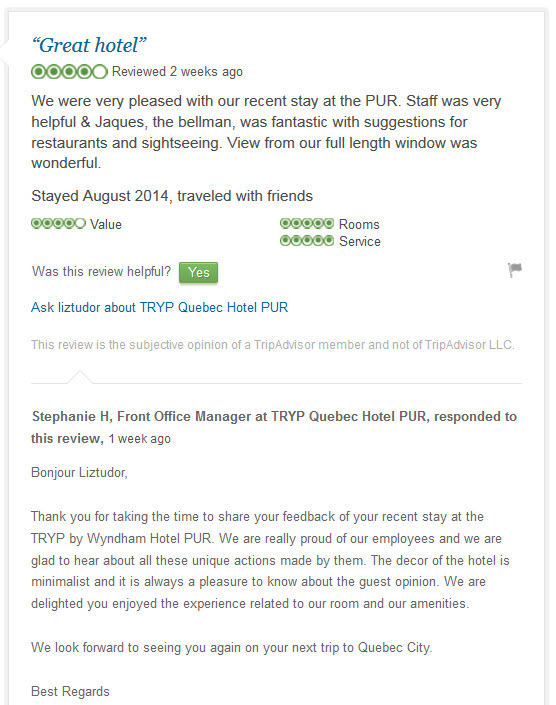Click the response pointer triangle on divider
Viewport: 556px width, 705px height.
click(x=80, y=377)
